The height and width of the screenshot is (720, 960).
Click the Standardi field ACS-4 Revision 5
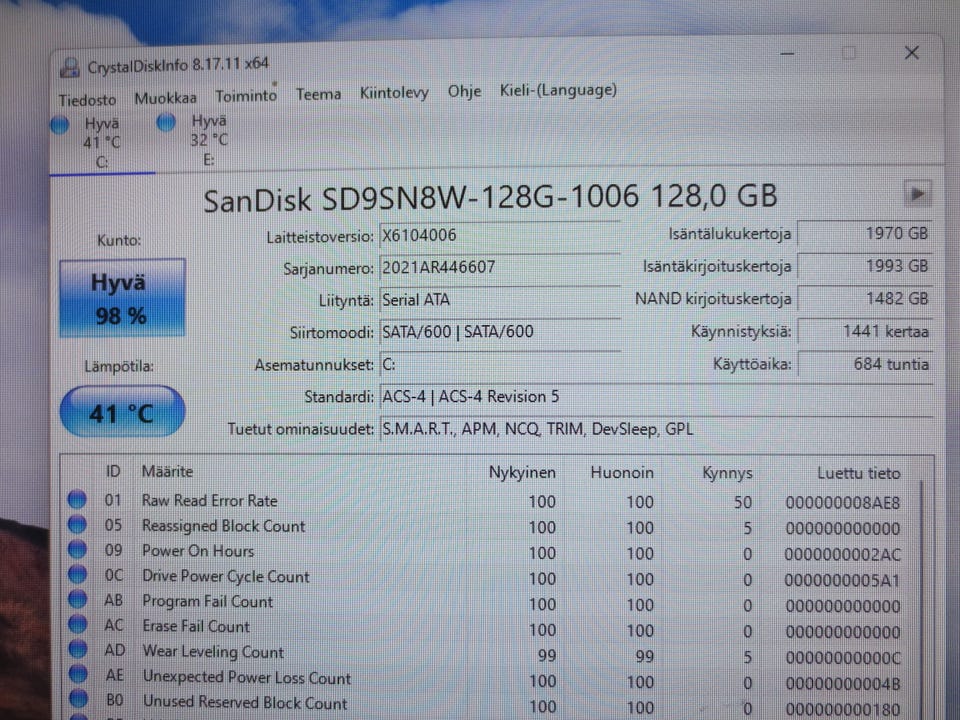[x=656, y=397]
